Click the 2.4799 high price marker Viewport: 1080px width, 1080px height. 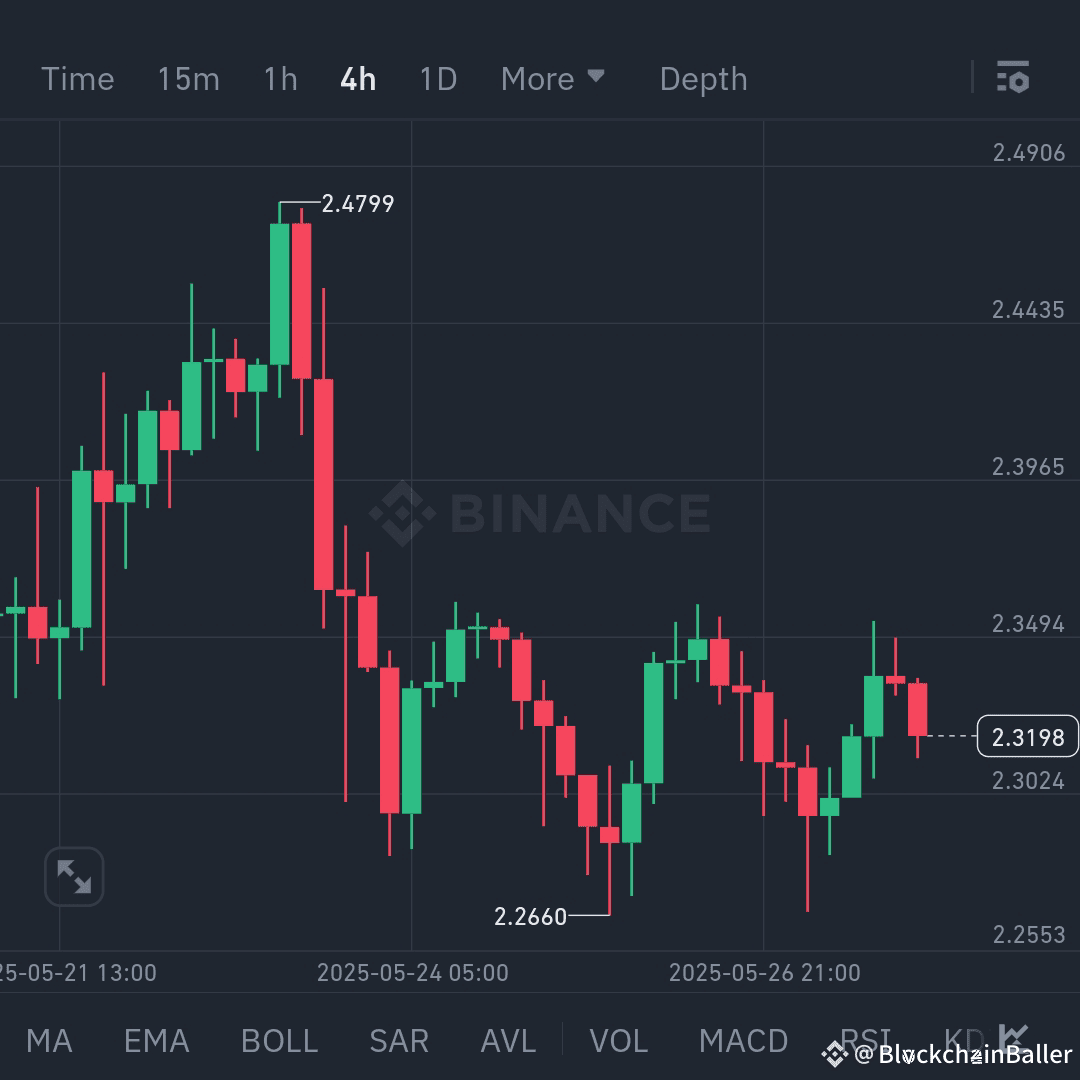(x=360, y=204)
